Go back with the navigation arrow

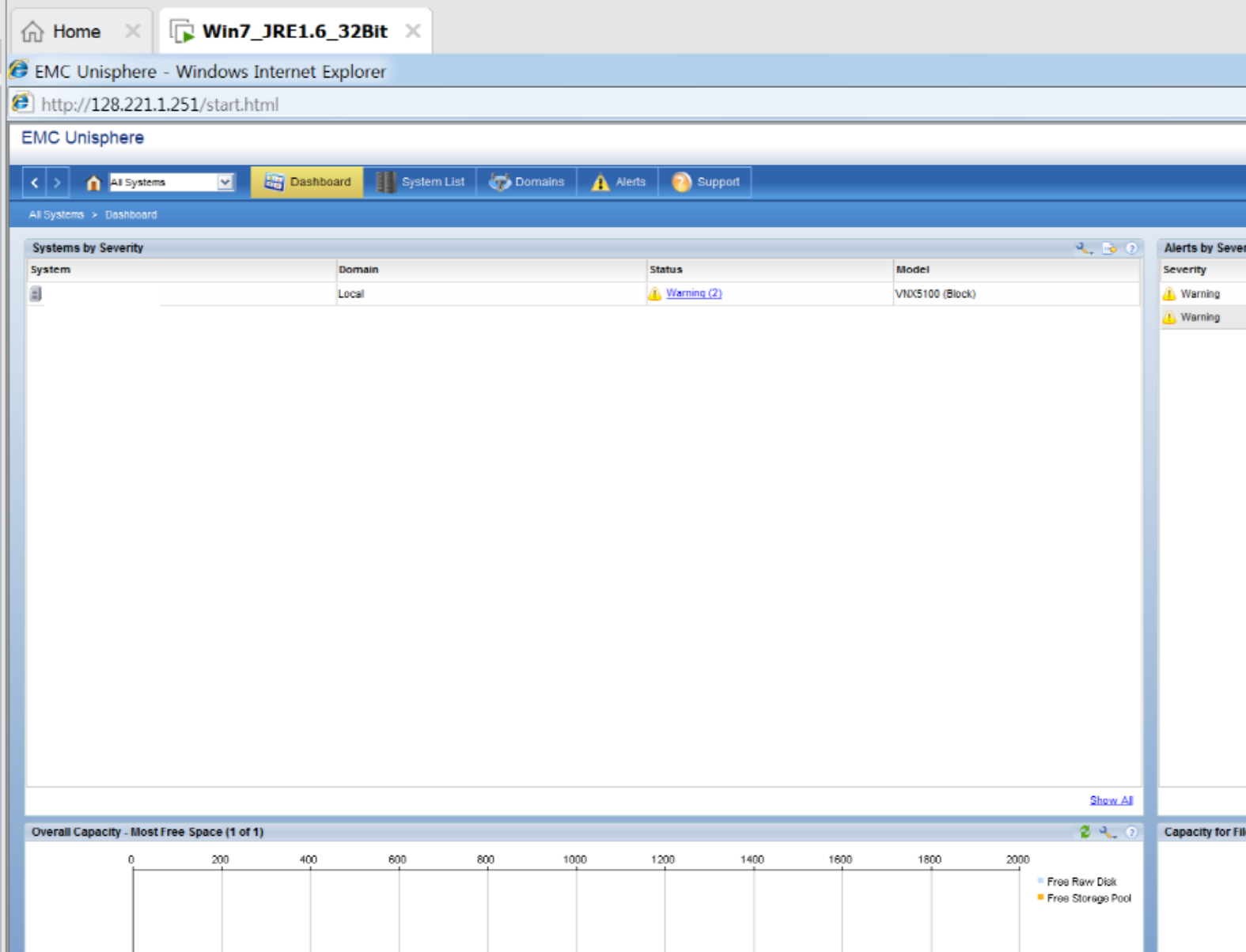click(x=35, y=183)
